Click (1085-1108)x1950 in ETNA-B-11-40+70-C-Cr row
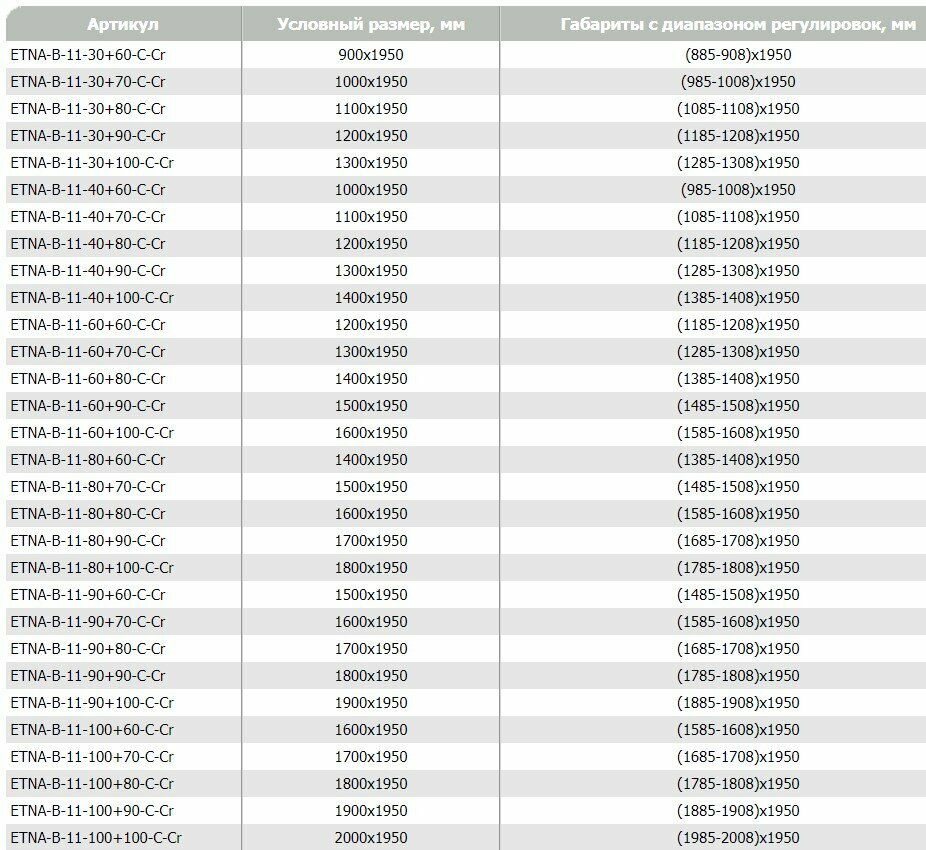The height and width of the screenshot is (850, 926). tap(738, 217)
